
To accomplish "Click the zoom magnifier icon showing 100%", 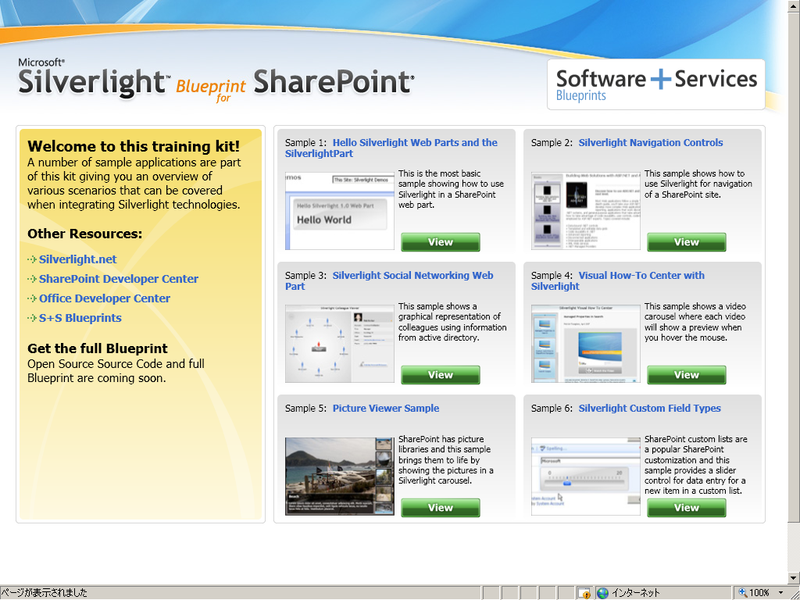I will 743,592.
